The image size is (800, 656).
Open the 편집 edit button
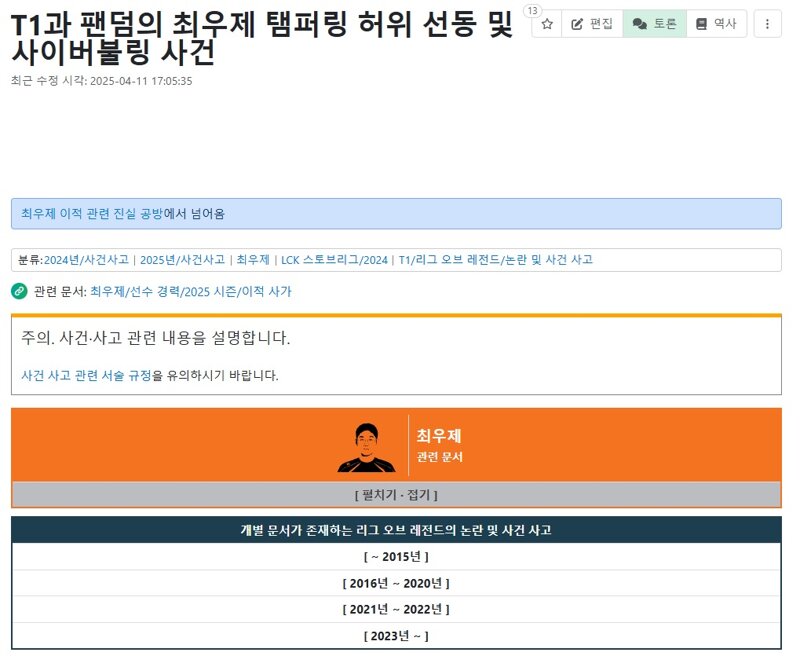(x=592, y=24)
